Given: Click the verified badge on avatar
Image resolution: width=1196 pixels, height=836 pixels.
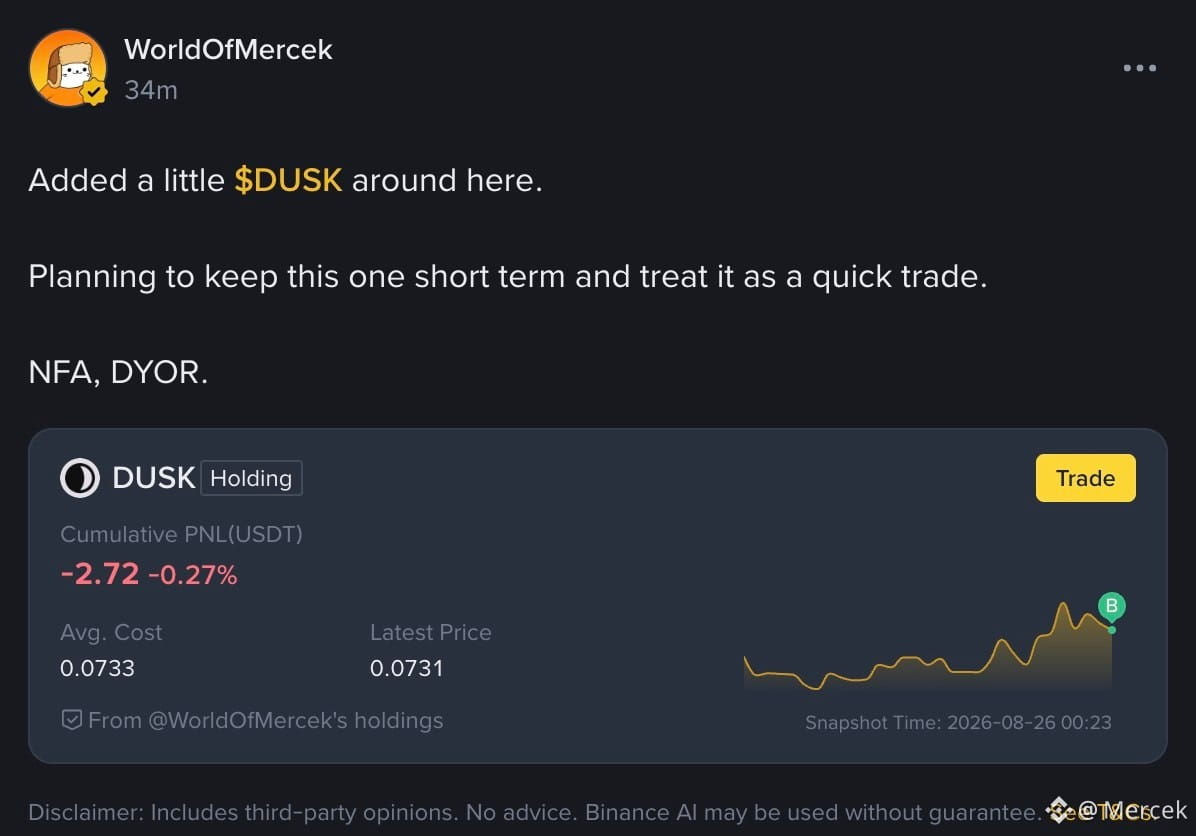Looking at the screenshot, I should tap(95, 93).
